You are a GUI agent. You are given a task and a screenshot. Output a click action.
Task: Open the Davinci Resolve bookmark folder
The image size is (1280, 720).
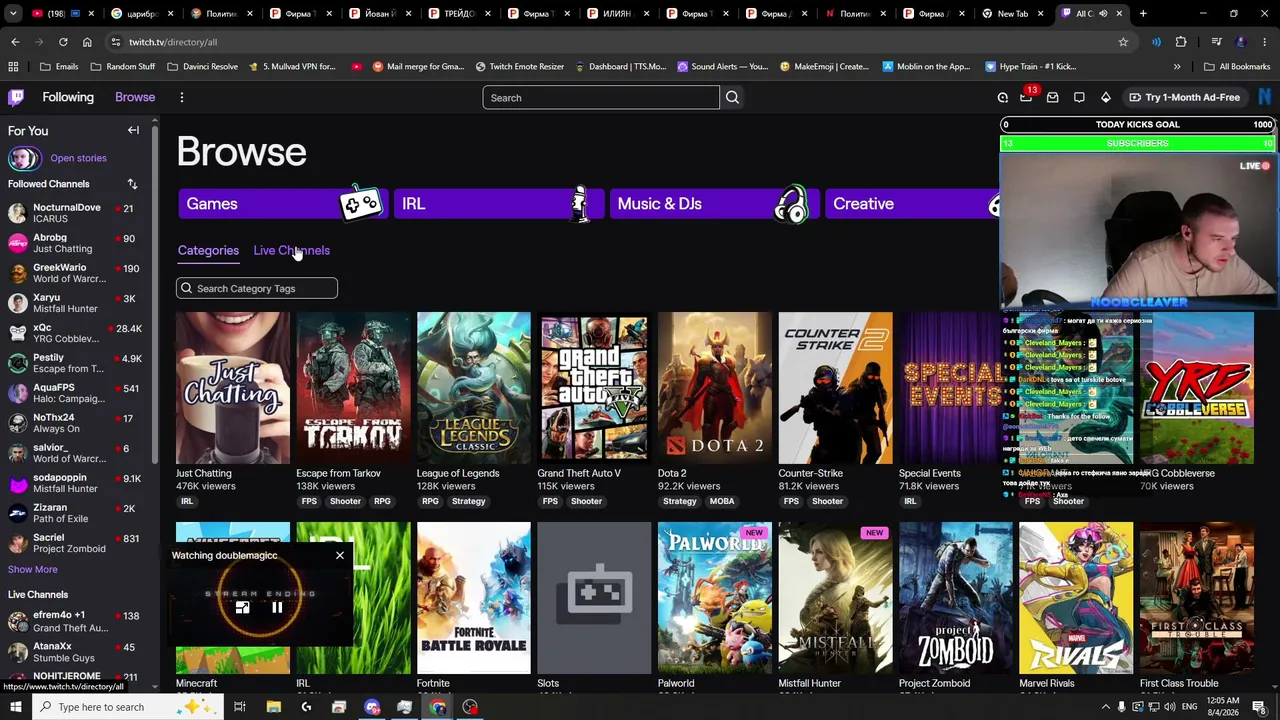click(x=202, y=67)
